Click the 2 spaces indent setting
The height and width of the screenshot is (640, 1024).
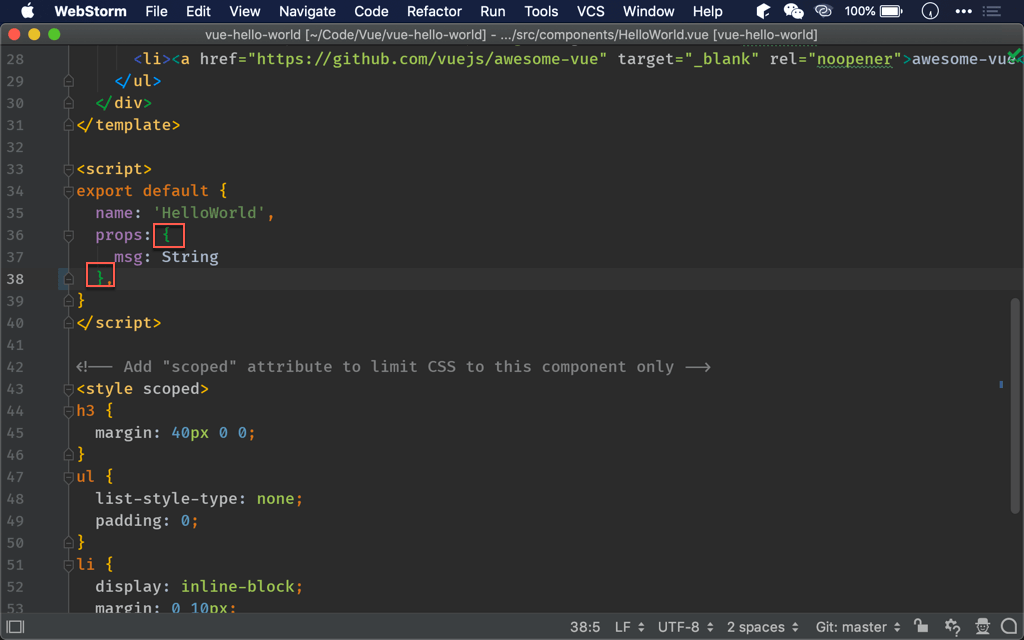762,627
